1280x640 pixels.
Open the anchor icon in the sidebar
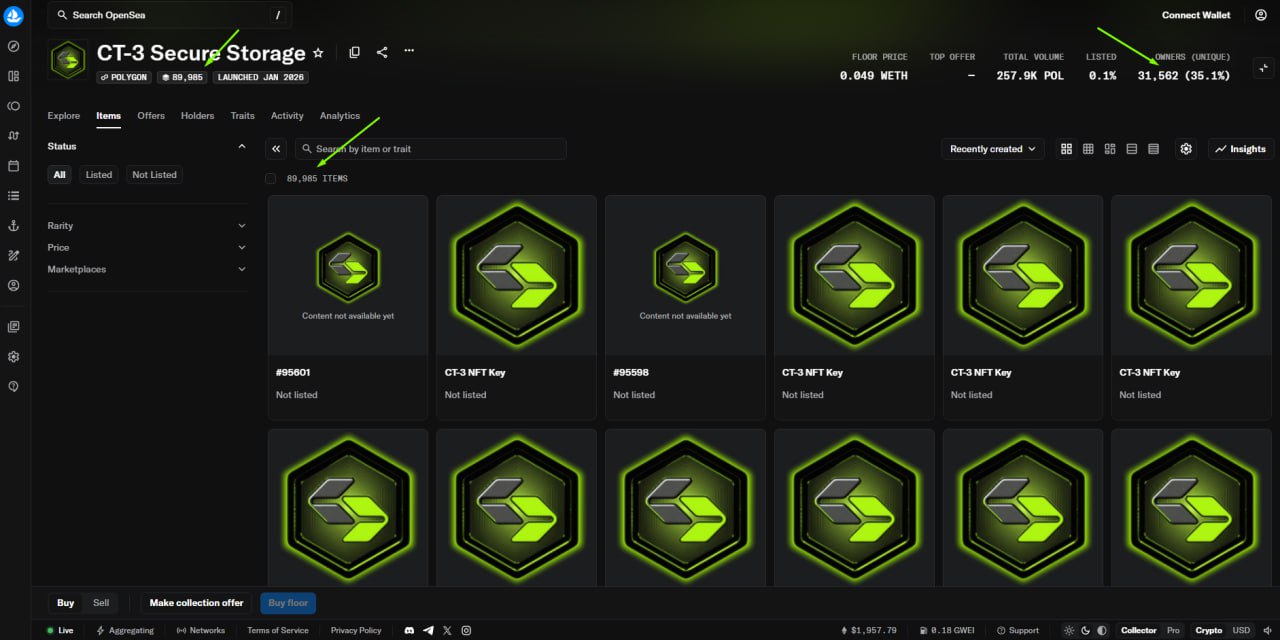(x=14, y=226)
